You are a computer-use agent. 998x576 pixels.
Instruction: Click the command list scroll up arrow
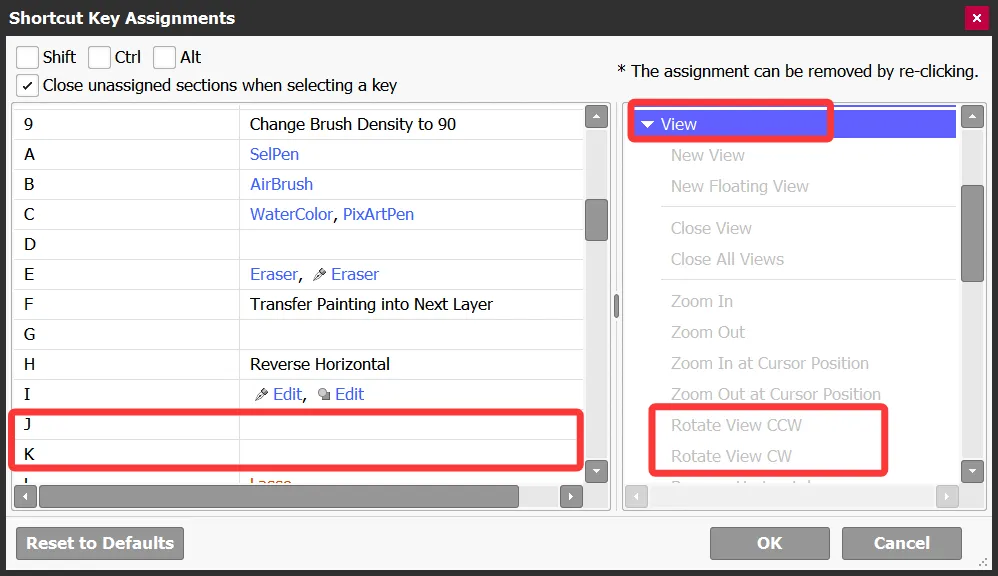(972, 116)
